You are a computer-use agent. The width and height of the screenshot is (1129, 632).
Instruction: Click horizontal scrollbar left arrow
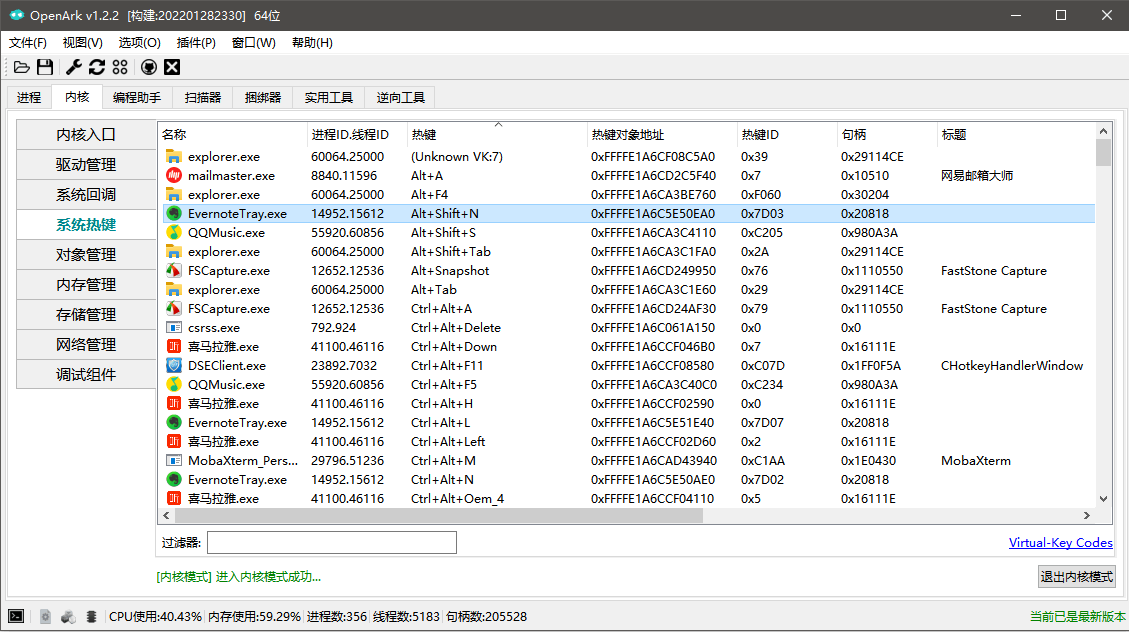166,515
